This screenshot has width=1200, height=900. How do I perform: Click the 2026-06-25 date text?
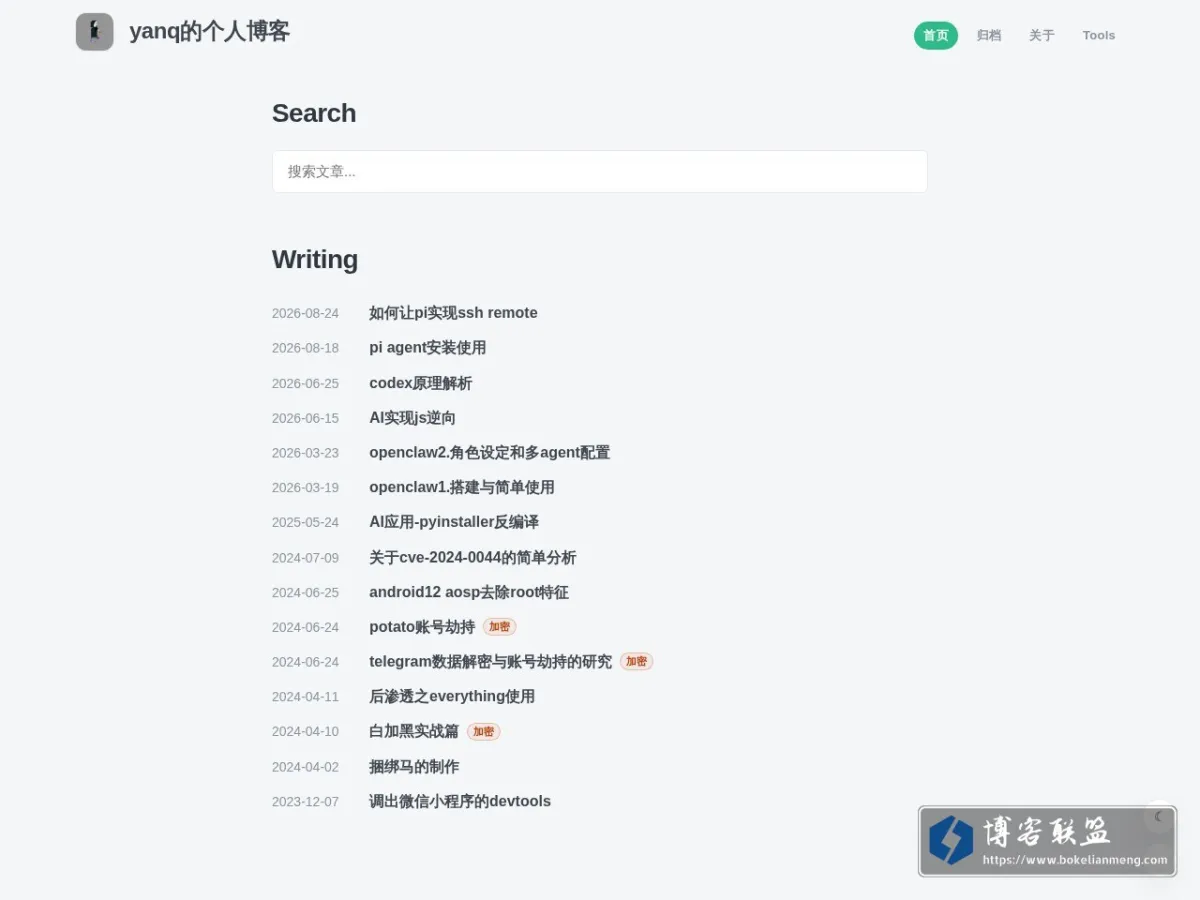click(x=305, y=383)
